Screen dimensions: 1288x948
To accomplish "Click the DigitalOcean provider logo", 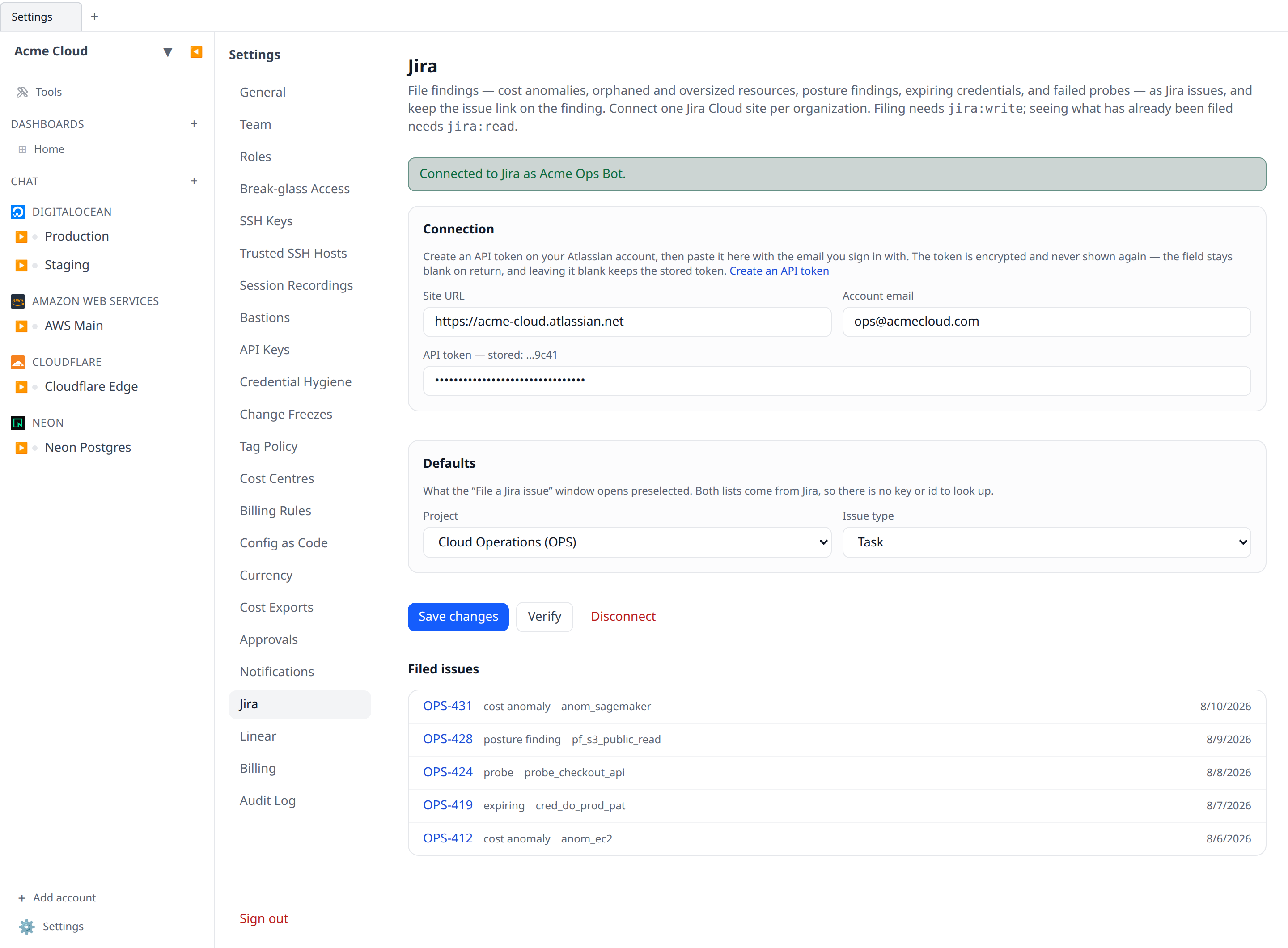I will 18,212.
